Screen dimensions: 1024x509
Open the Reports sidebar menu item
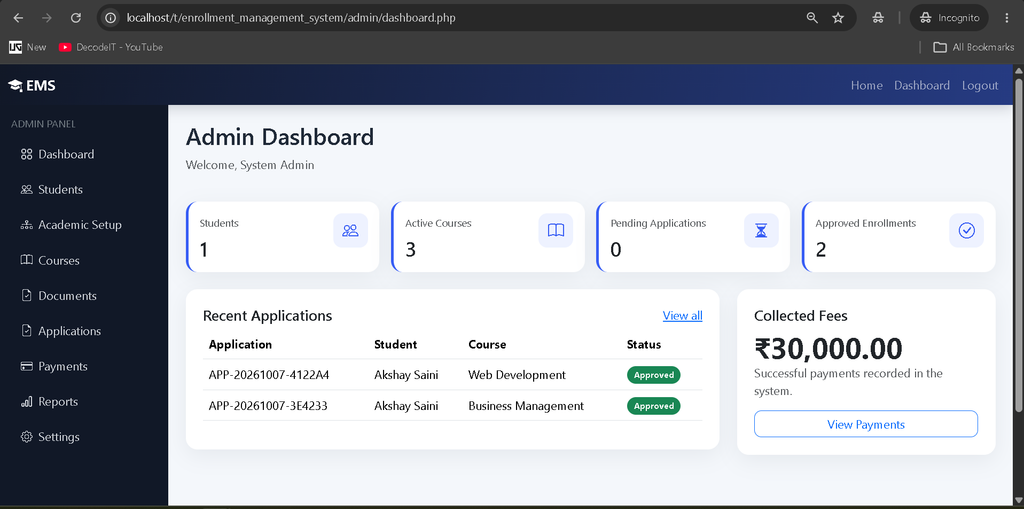point(84,401)
